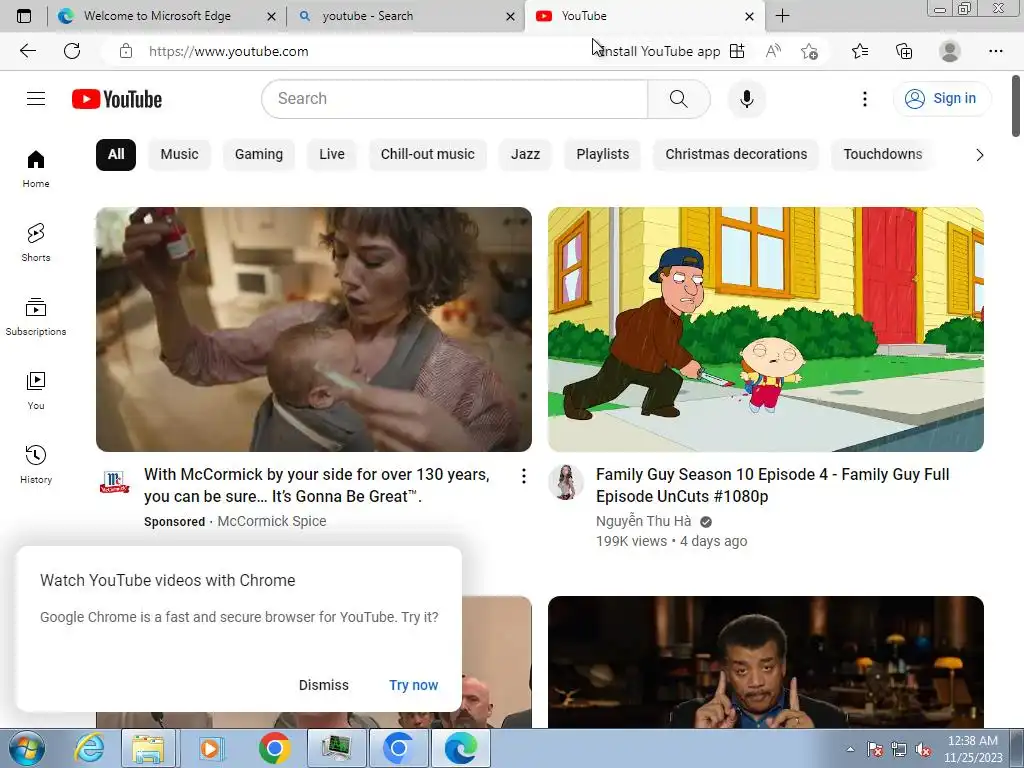Open McCormick ad options three-dot menu
The image size is (1024, 768).
tap(524, 477)
